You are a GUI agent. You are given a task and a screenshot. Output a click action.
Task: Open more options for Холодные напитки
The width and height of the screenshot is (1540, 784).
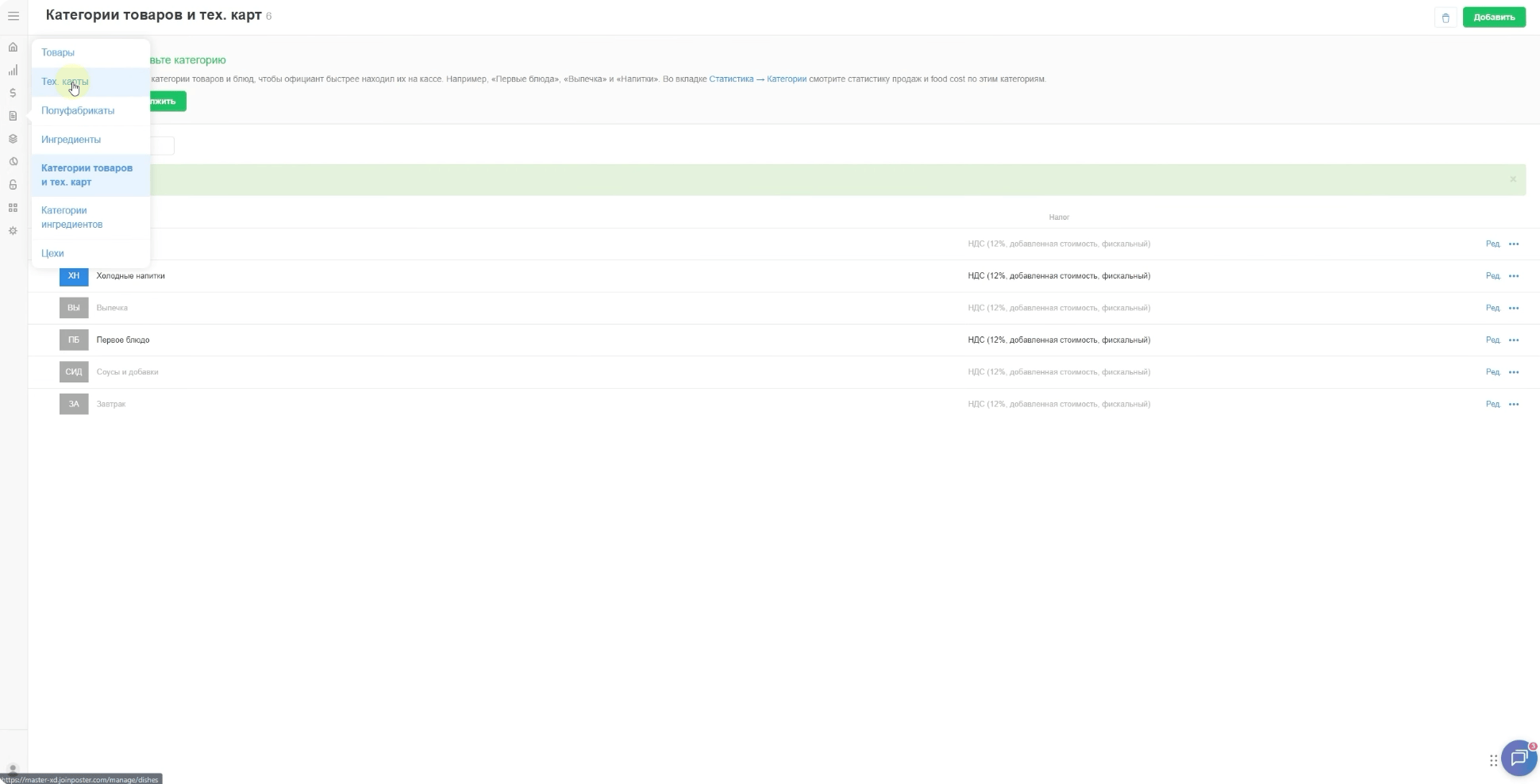point(1513,276)
